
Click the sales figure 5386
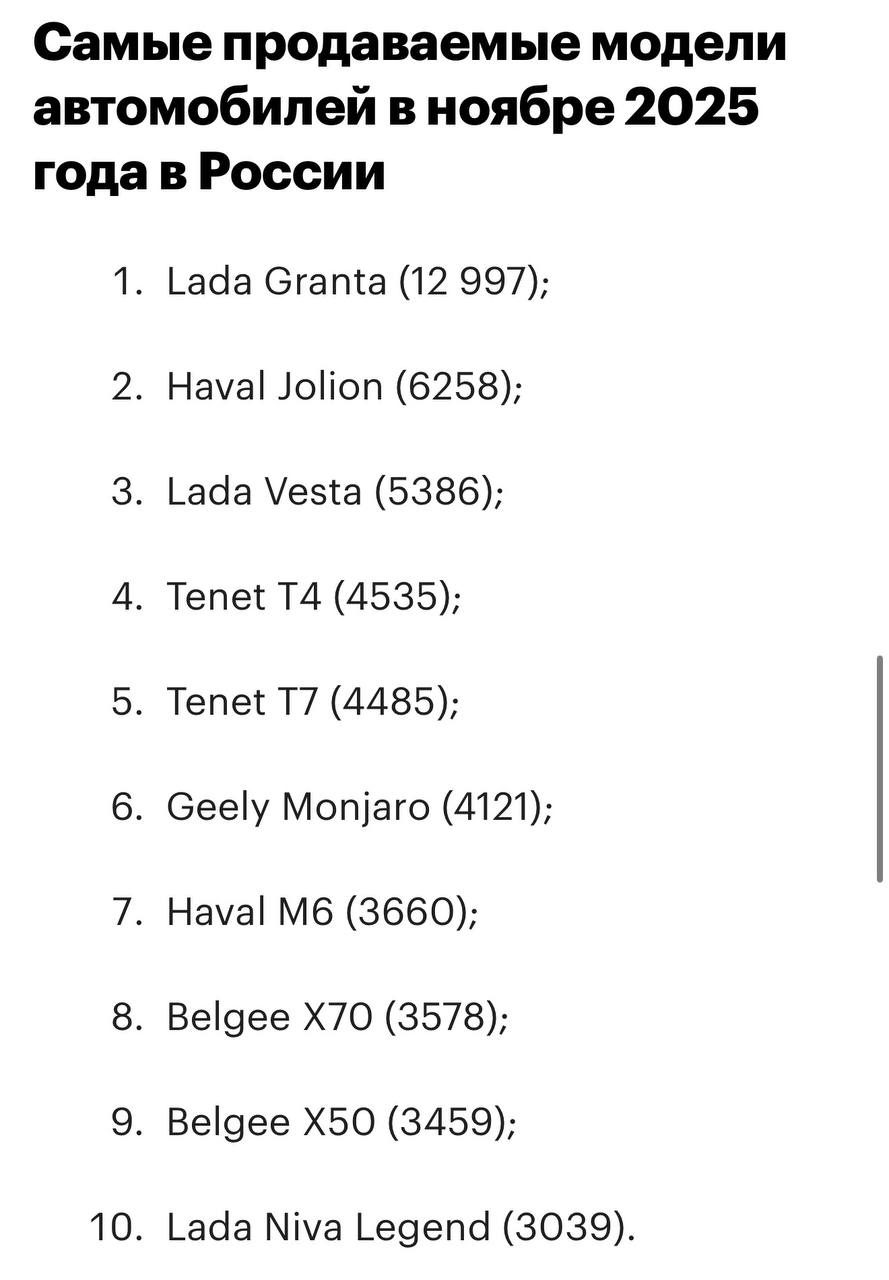click(x=438, y=493)
